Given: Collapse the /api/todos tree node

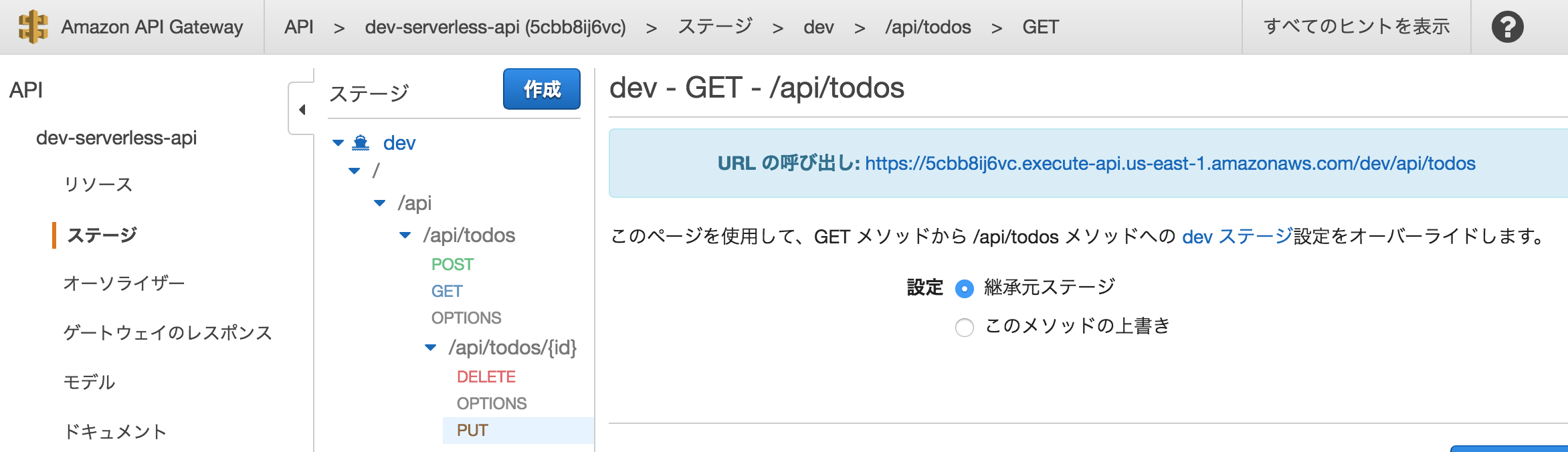Looking at the screenshot, I should tap(405, 235).
